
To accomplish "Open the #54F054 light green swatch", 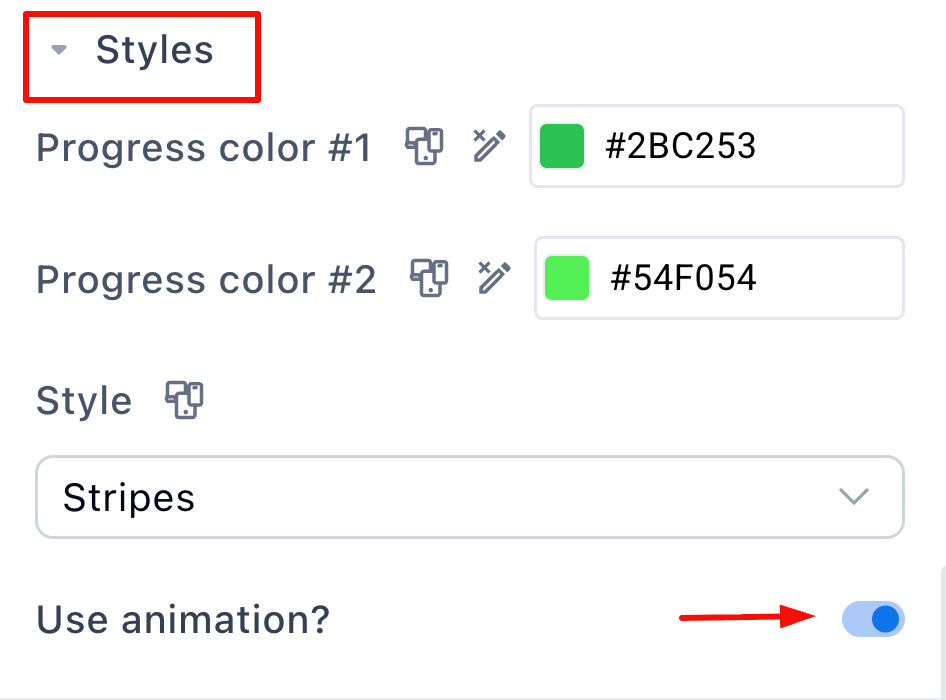I will coord(567,278).
